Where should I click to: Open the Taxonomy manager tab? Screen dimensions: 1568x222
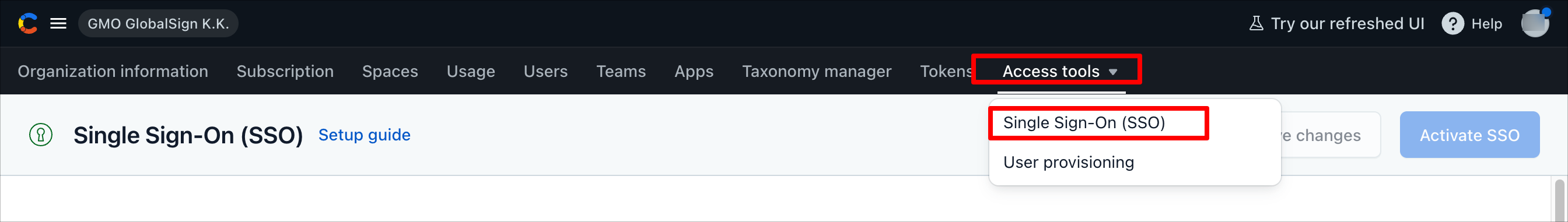point(816,71)
